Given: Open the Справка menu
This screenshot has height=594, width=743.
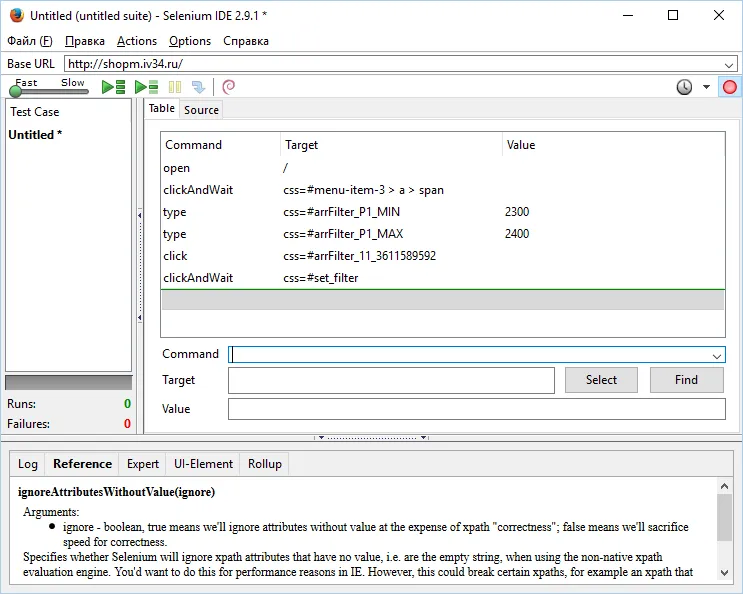Looking at the screenshot, I should [x=246, y=41].
